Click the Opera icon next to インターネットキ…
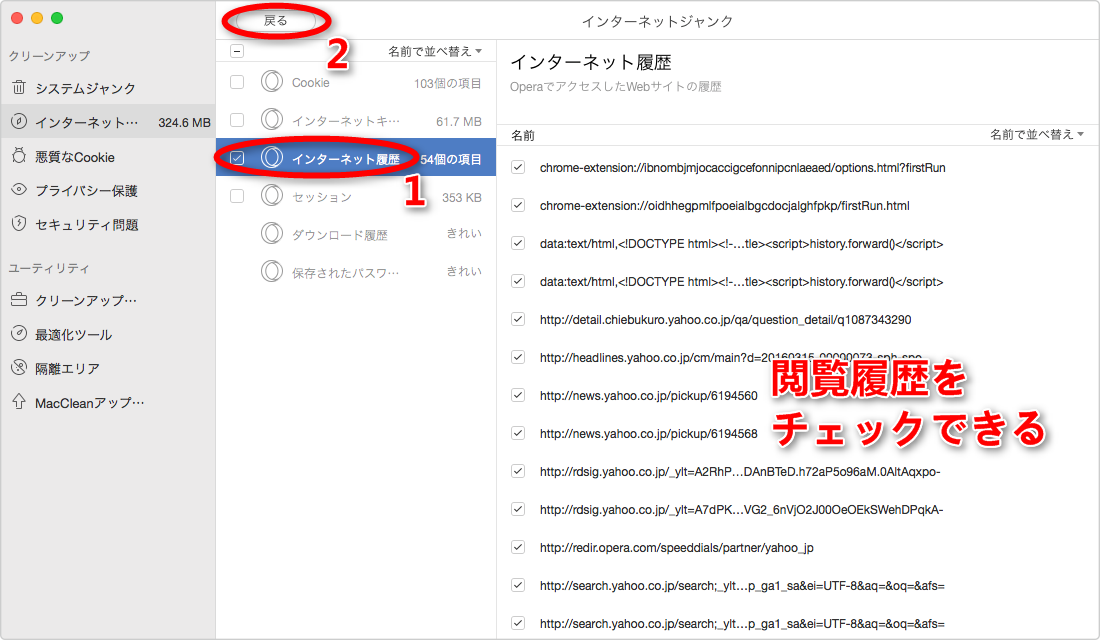1100x640 pixels. (272, 119)
